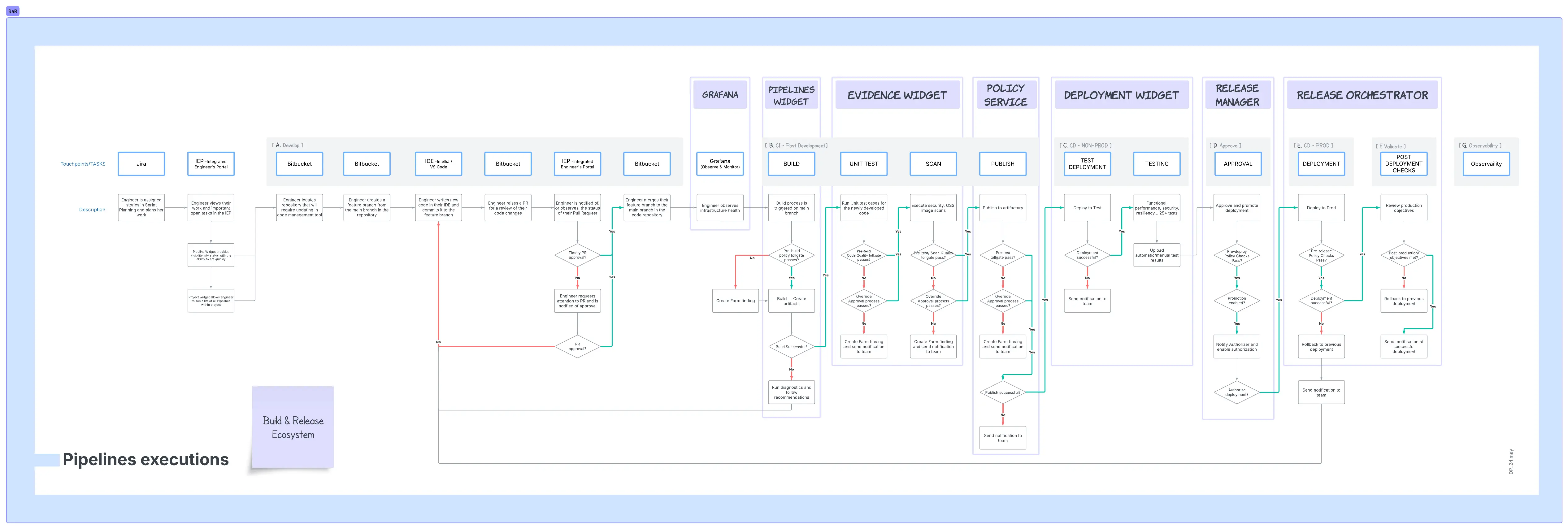Click the 'Description' row label
Image resolution: width=1568 pixels, height=529 pixels.
92,210
